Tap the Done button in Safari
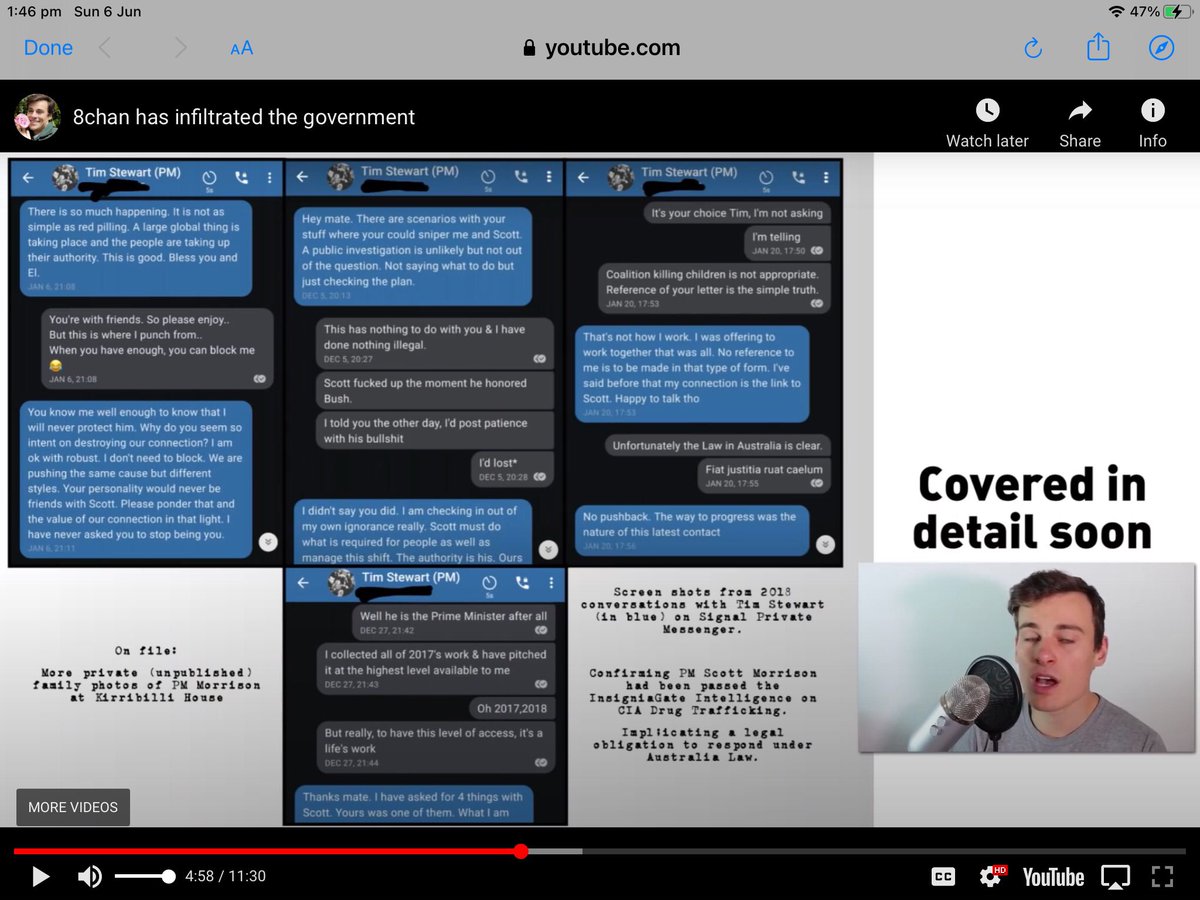The height and width of the screenshot is (900, 1200). [x=48, y=48]
